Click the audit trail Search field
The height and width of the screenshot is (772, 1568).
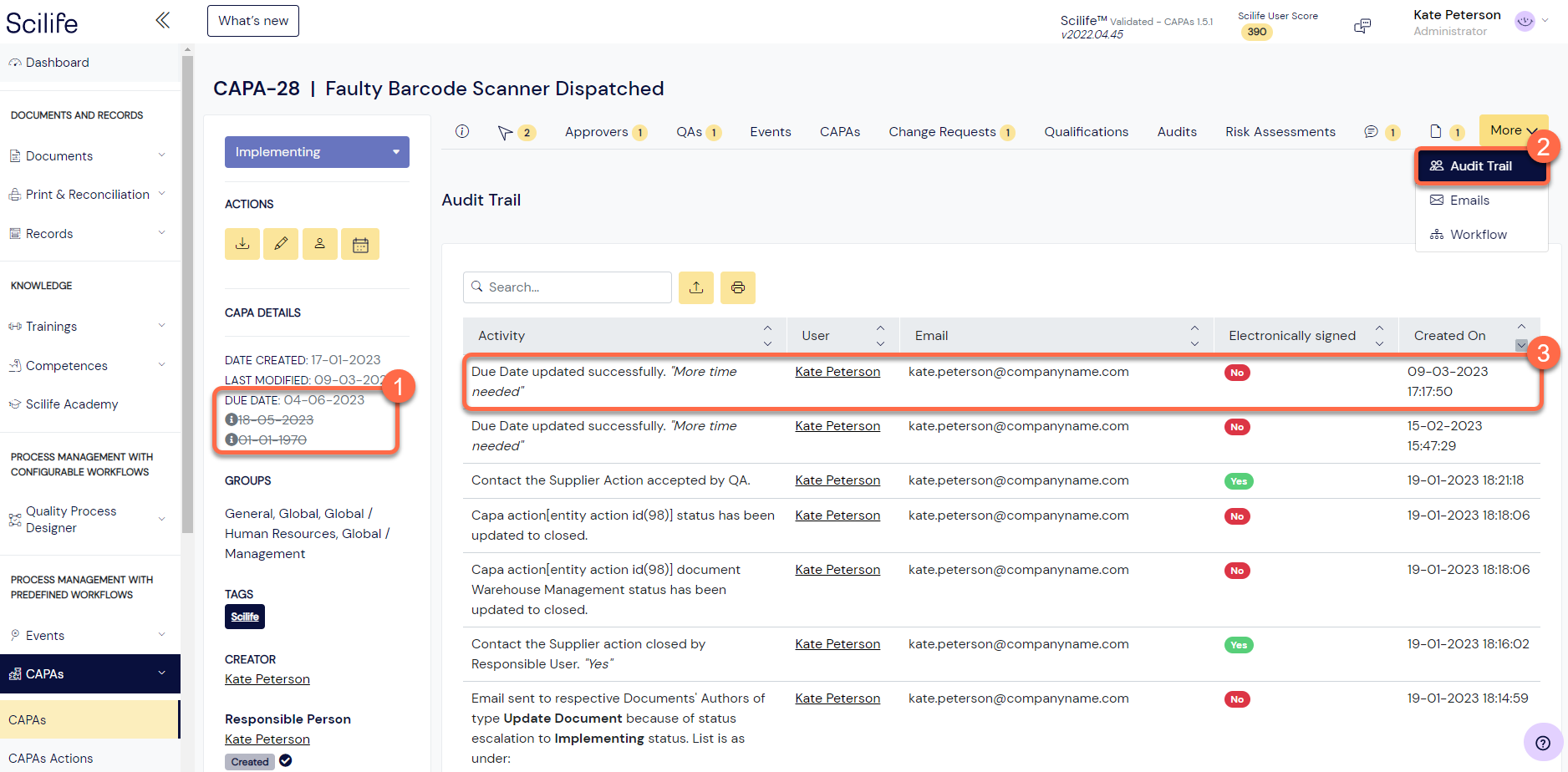click(x=568, y=287)
